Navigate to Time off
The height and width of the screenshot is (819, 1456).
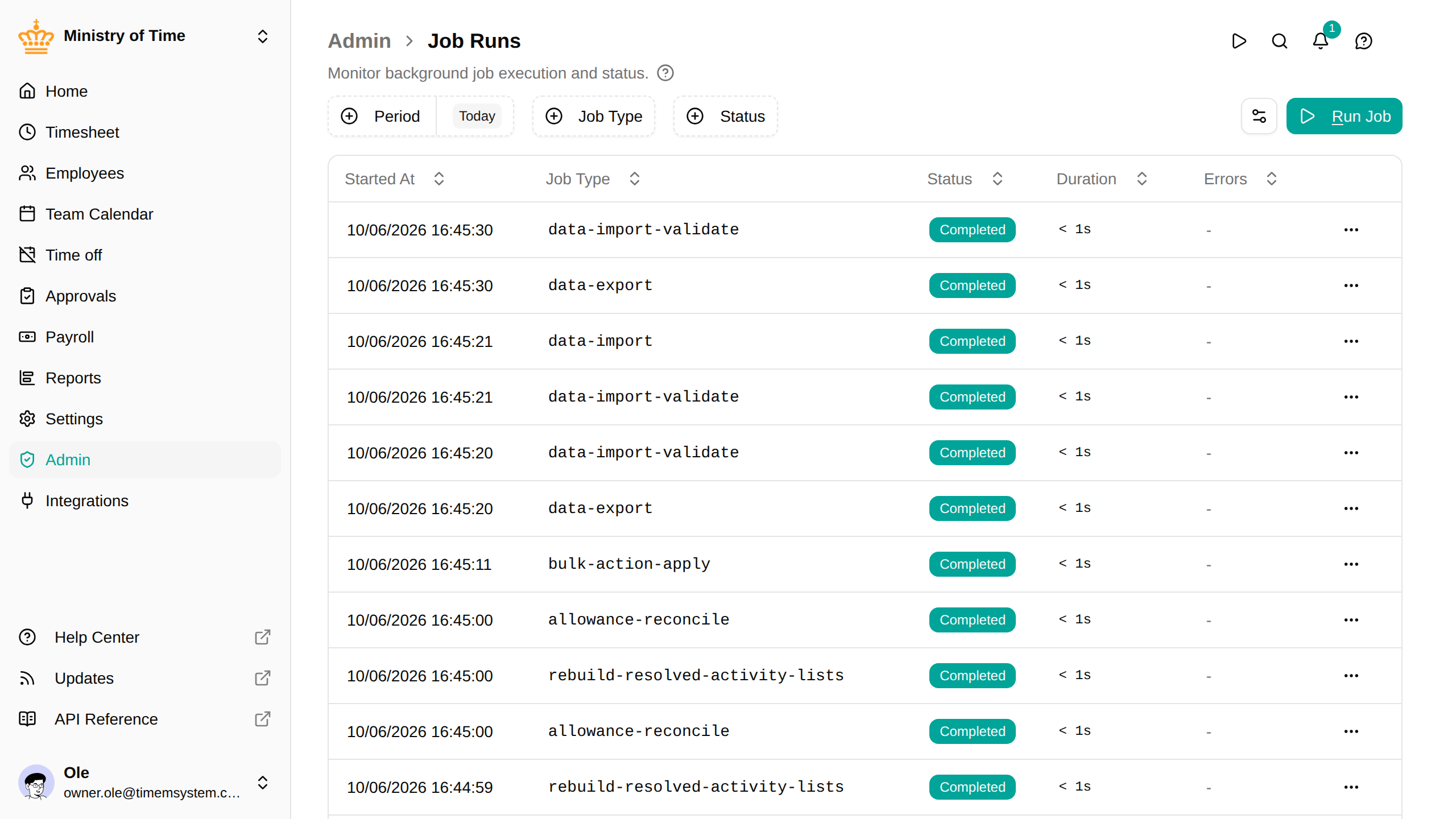click(x=145, y=255)
